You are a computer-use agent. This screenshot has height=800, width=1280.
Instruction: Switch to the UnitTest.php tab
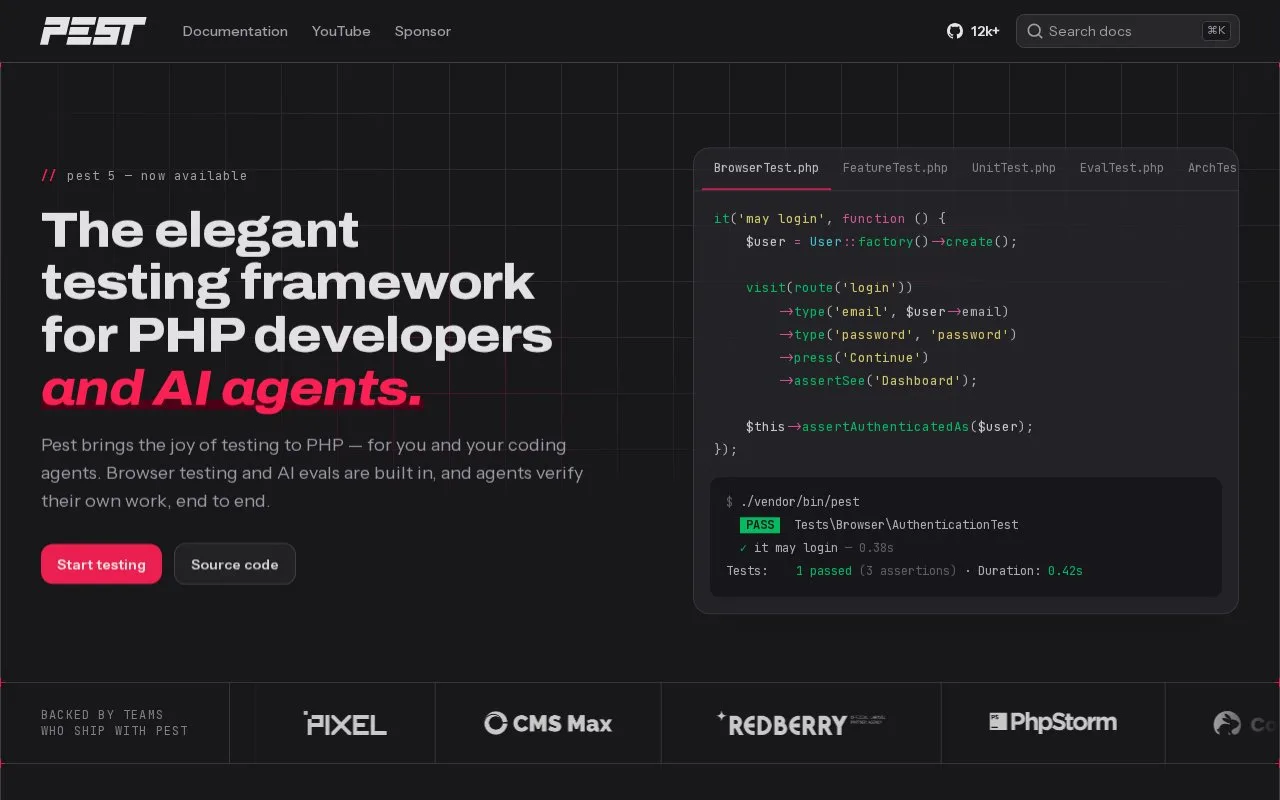(1014, 168)
